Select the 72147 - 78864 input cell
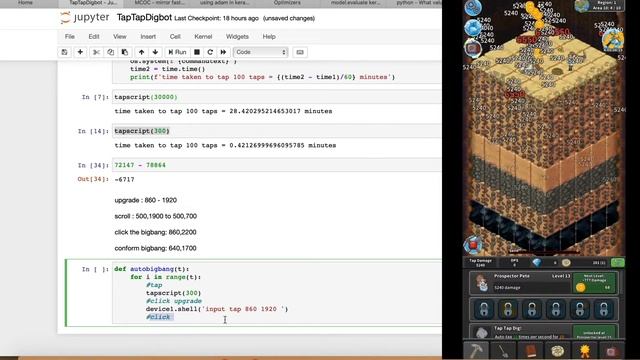This screenshot has height=360, width=640. coord(277,165)
